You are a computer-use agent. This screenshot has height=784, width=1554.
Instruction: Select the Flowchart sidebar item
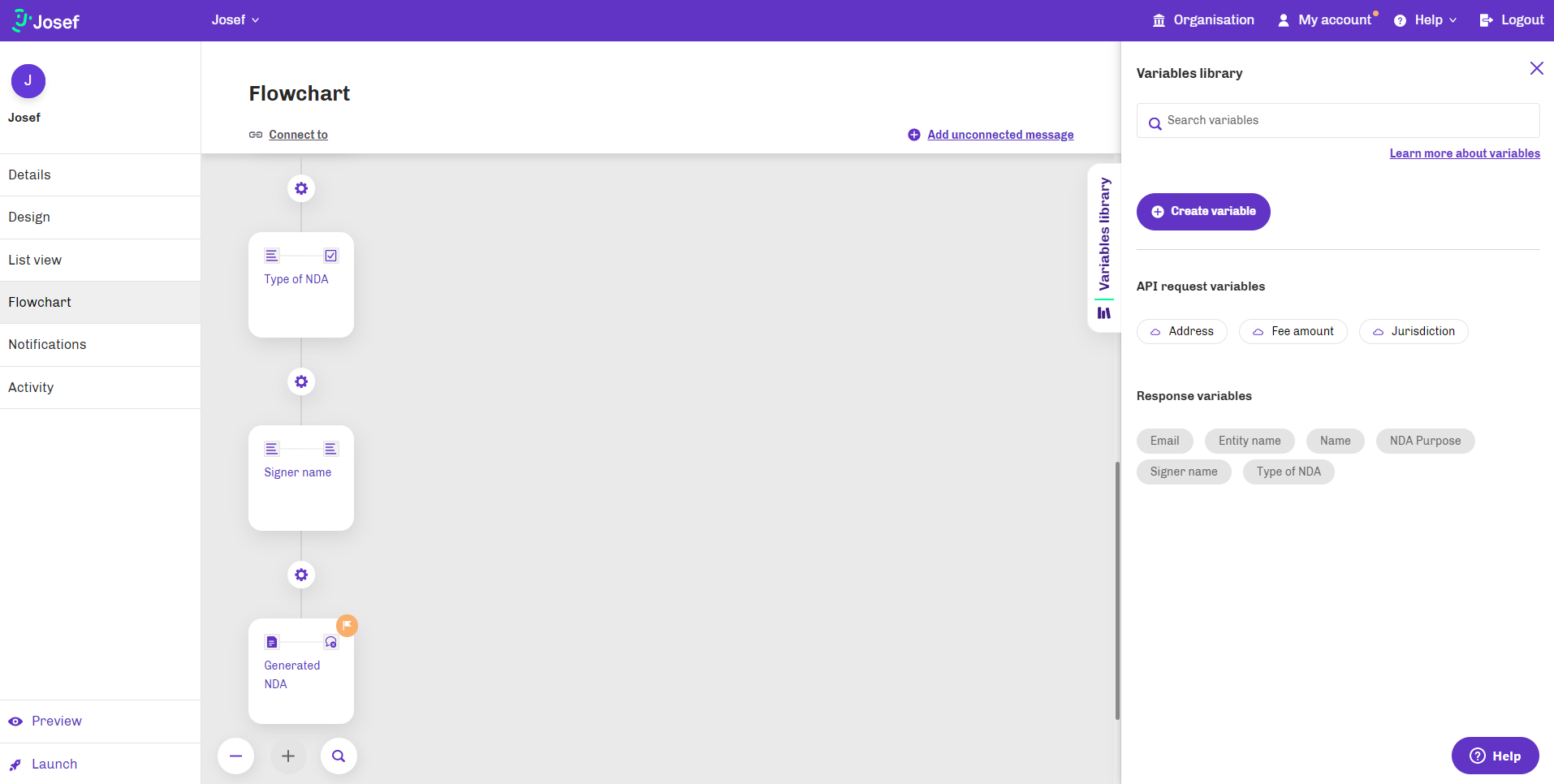point(101,303)
